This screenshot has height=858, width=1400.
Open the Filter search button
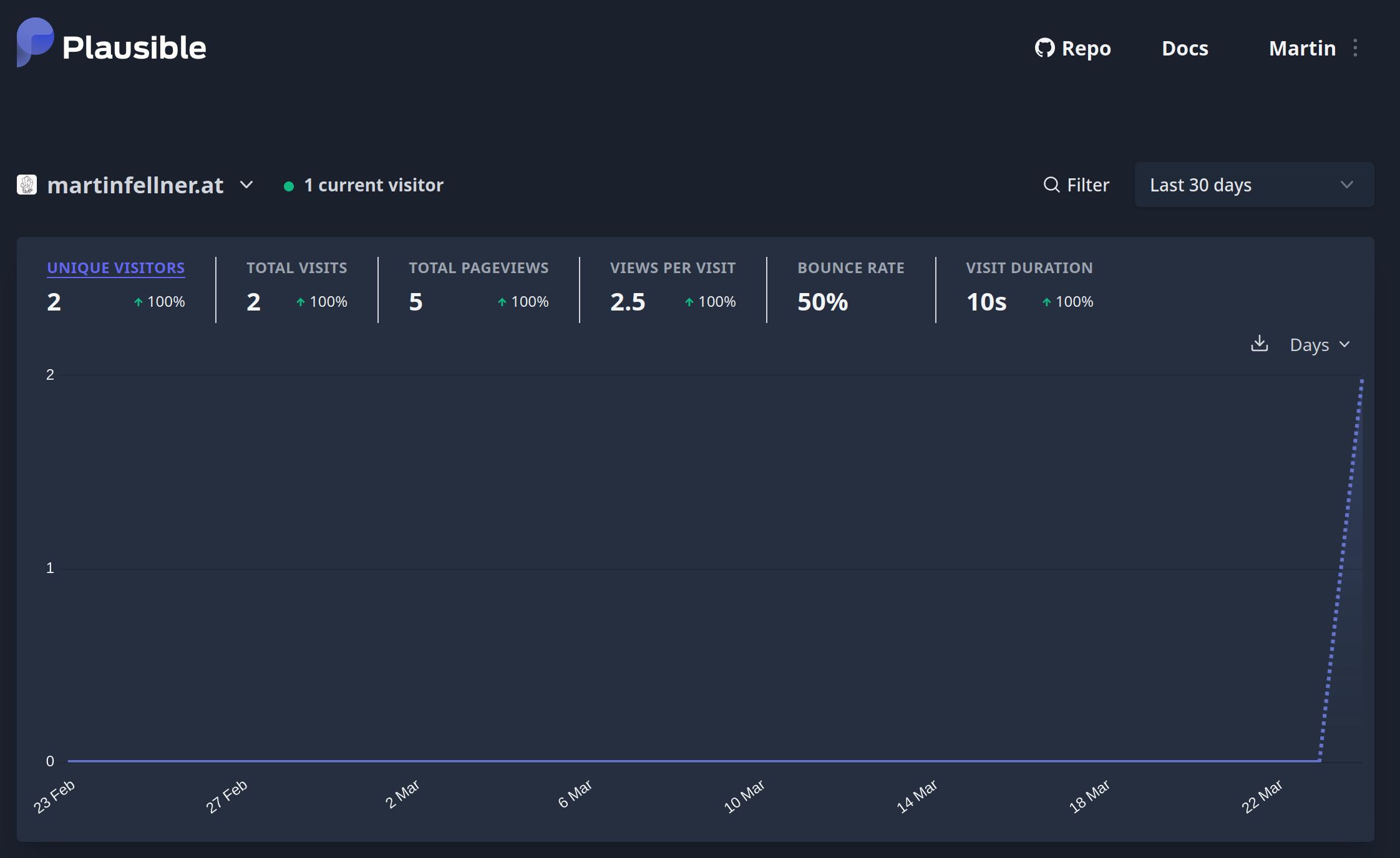[x=1076, y=185]
